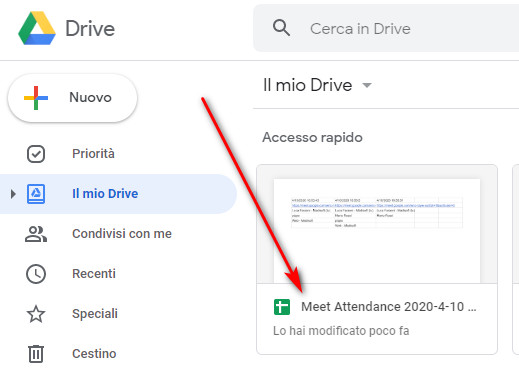
Task: Open the Recenti files list
Action: (94, 274)
